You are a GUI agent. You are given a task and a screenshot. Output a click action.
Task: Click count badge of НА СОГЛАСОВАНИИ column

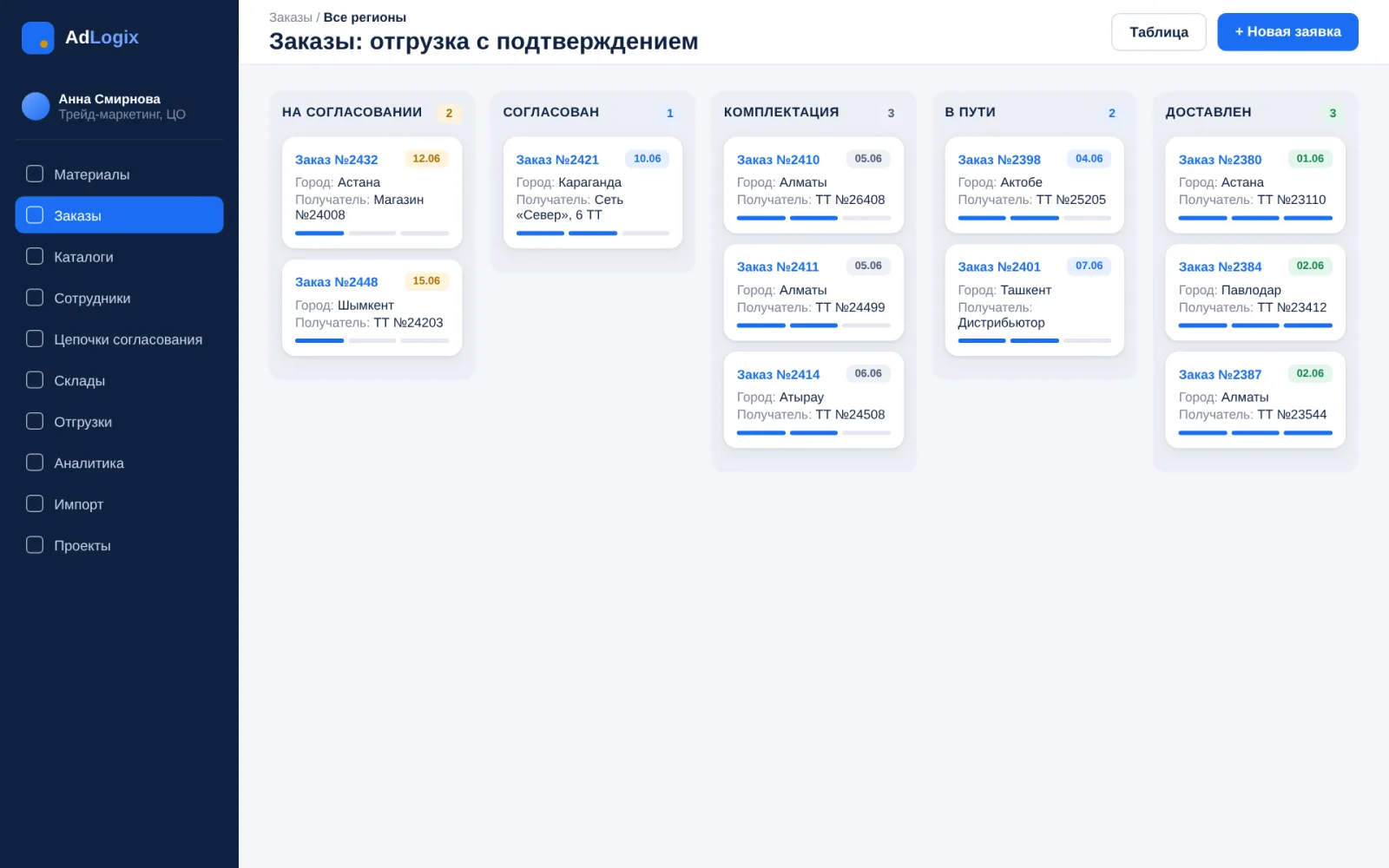449,113
